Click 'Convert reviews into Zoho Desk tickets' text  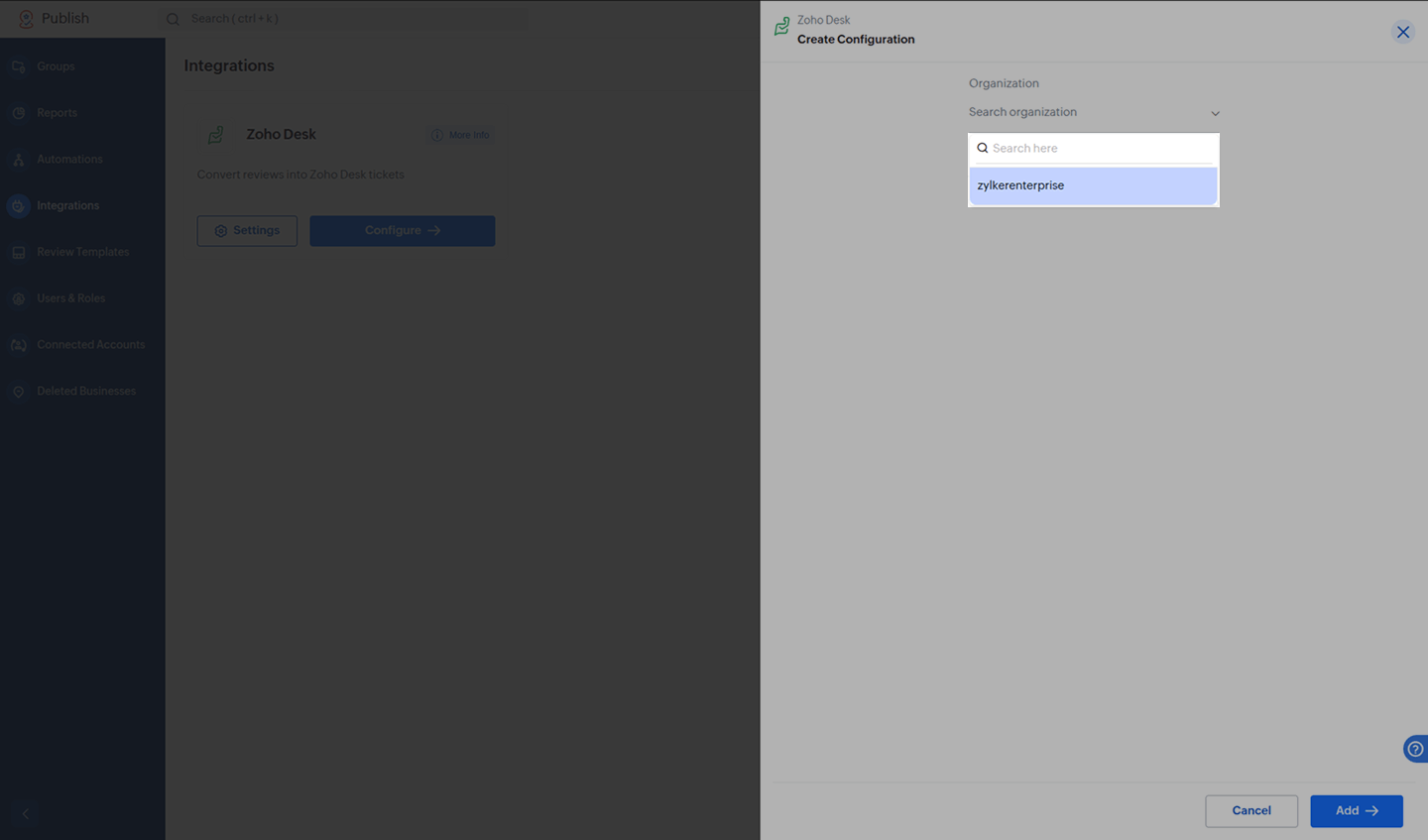click(300, 175)
